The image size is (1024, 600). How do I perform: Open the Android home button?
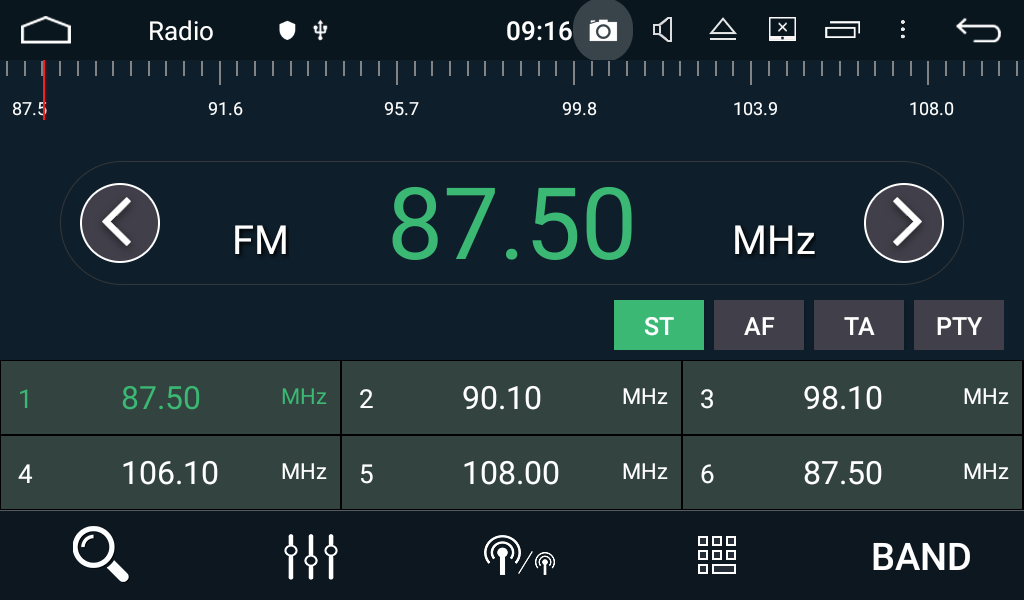click(46, 31)
